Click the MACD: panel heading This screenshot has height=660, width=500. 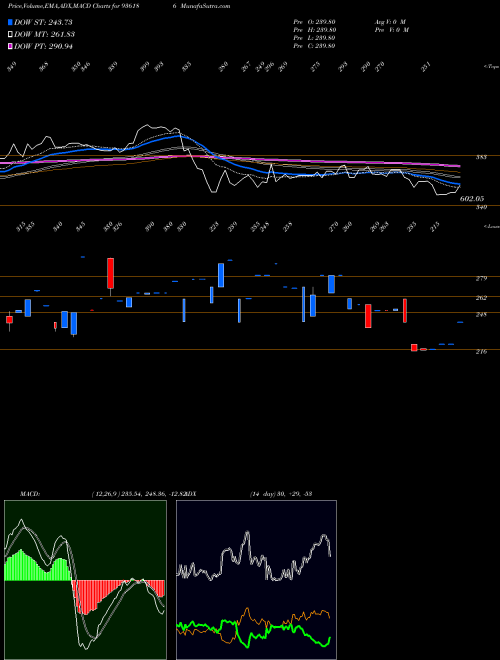tap(29, 493)
